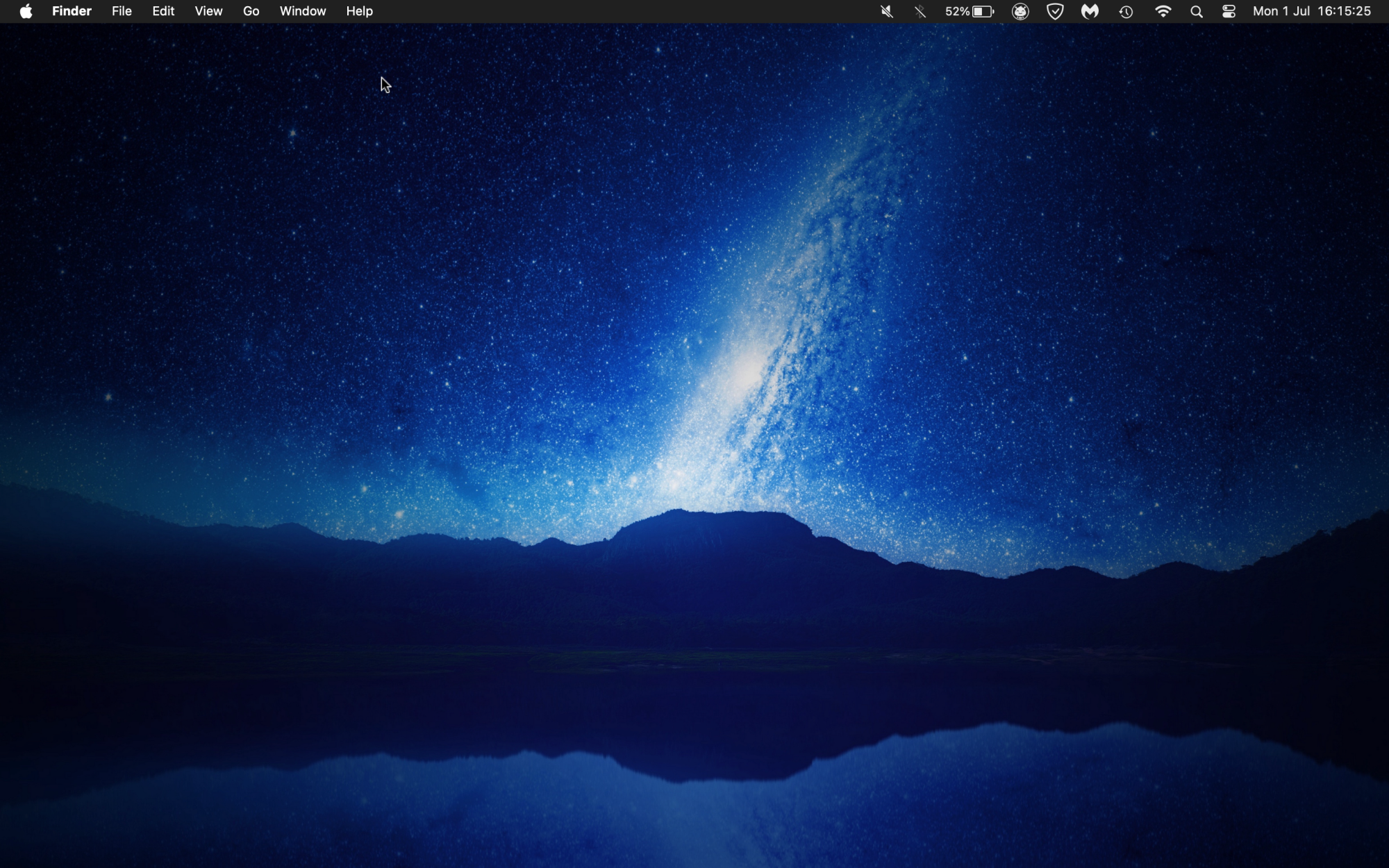Open the battery status at 52%

pyautogui.click(x=970, y=11)
